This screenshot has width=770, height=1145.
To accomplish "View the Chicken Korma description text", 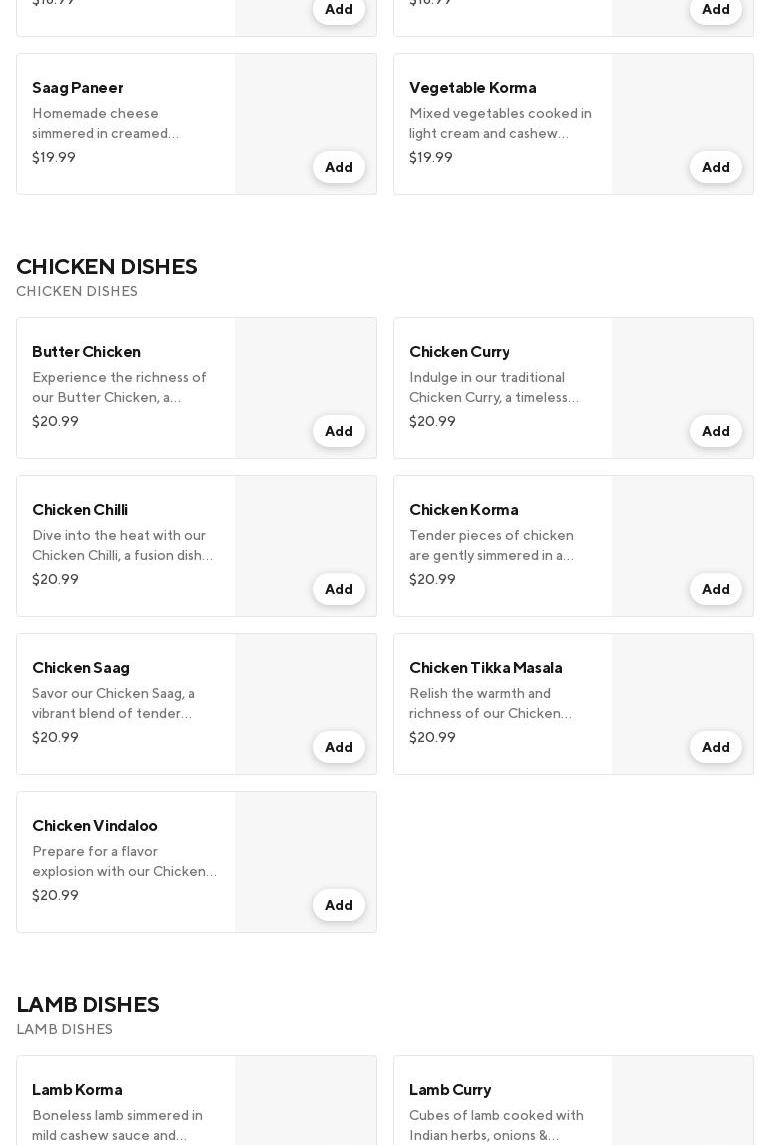I will pyautogui.click(x=491, y=545).
